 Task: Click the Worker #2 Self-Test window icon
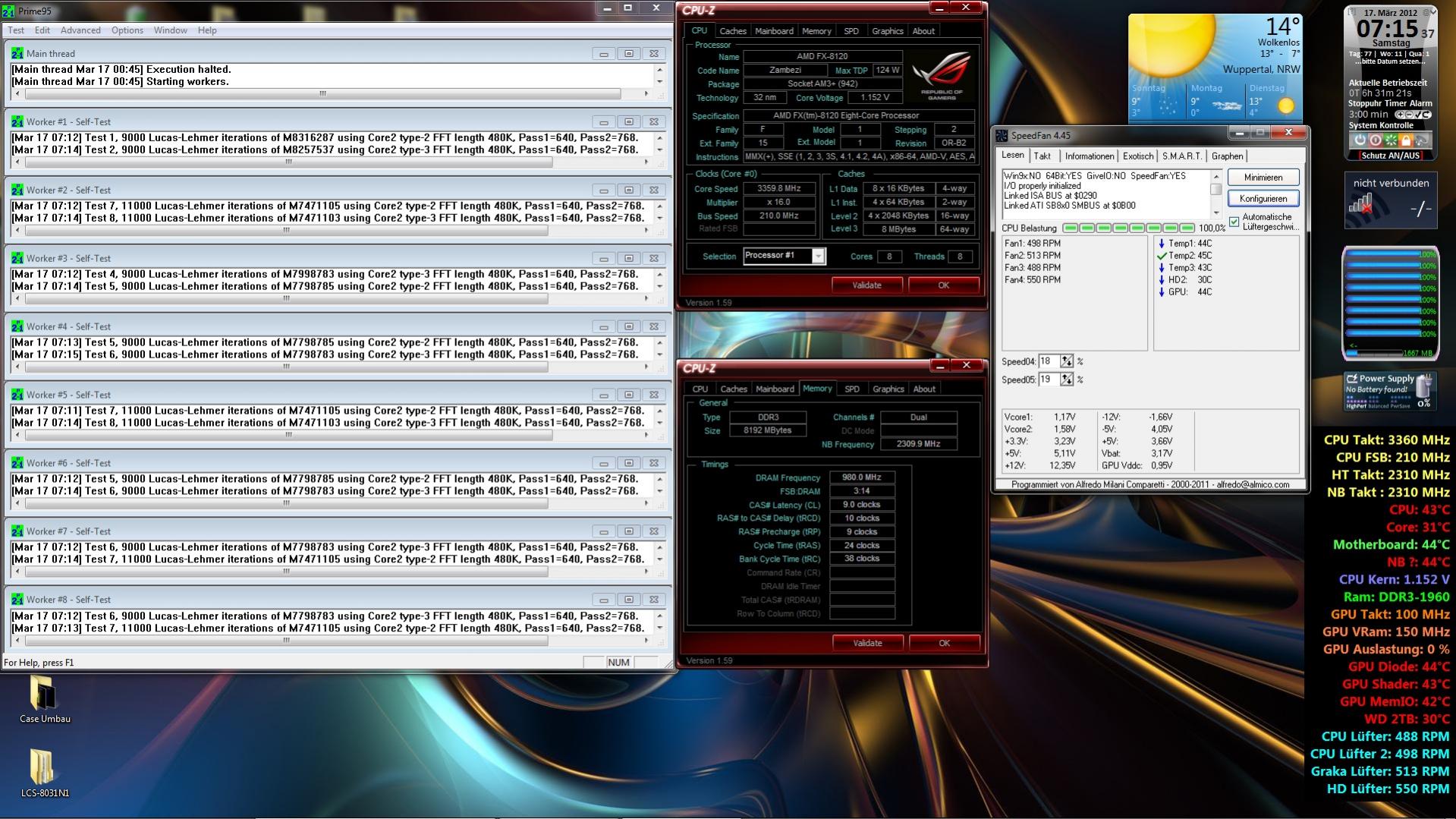(17, 190)
